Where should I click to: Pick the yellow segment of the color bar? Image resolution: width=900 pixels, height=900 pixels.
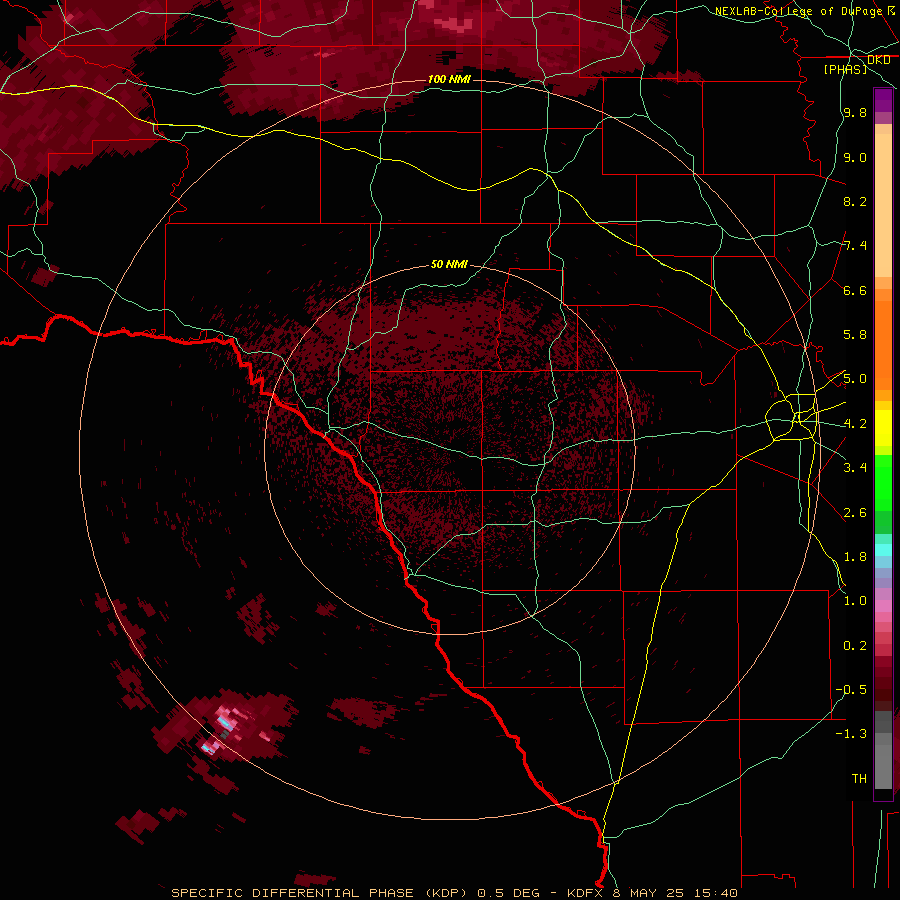(x=883, y=428)
